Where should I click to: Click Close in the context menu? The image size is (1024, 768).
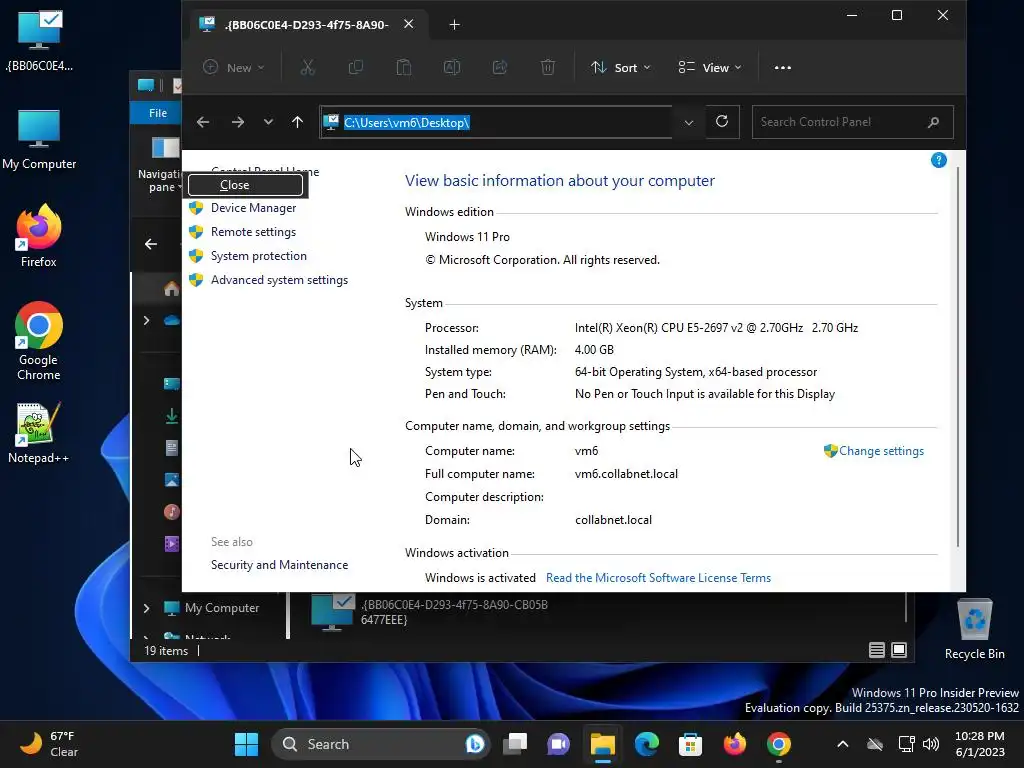[x=246, y=185]
